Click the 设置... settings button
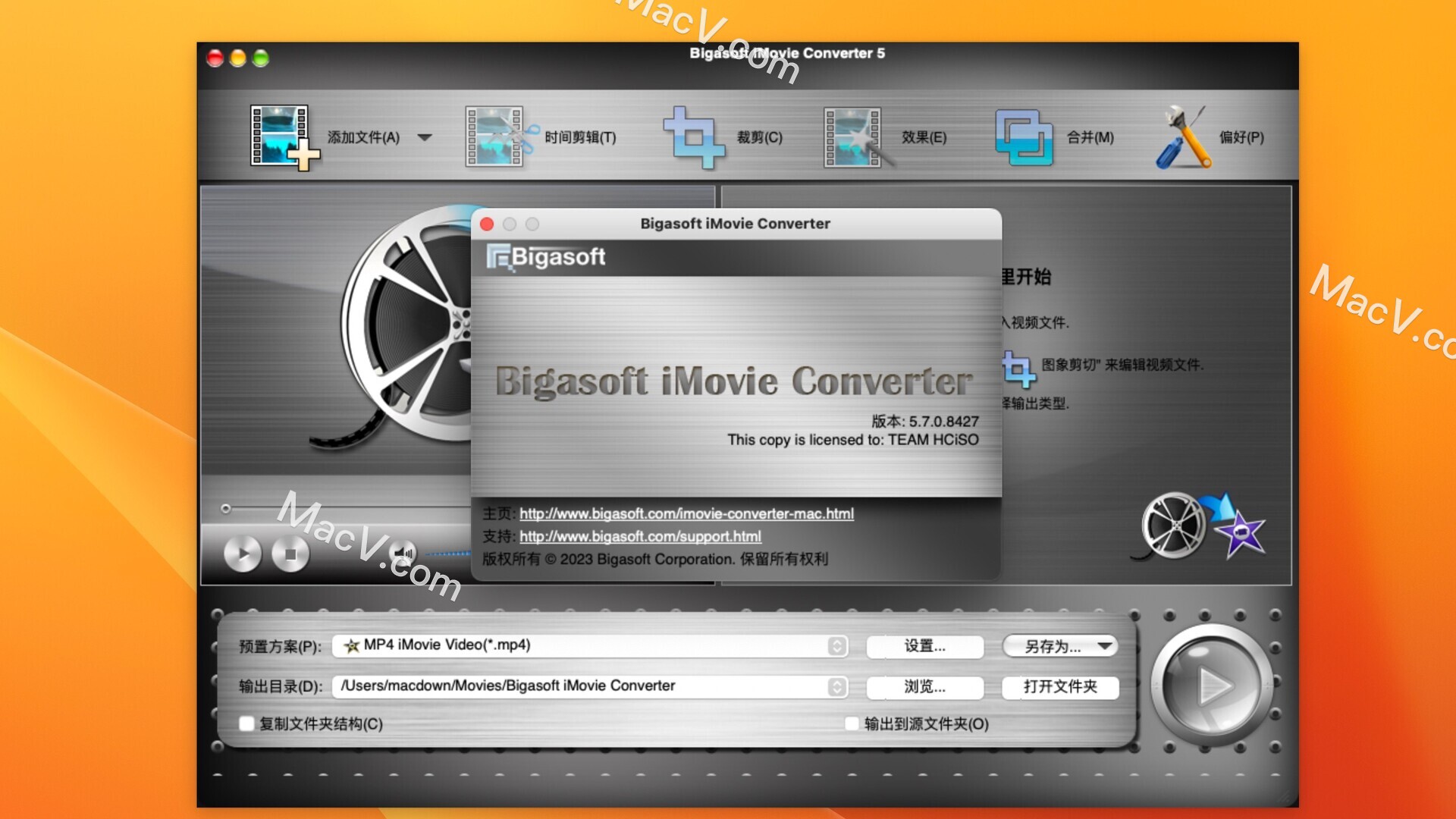Image resolution: width=1456 pixels, height=819 pixels. tap(924, 646)
